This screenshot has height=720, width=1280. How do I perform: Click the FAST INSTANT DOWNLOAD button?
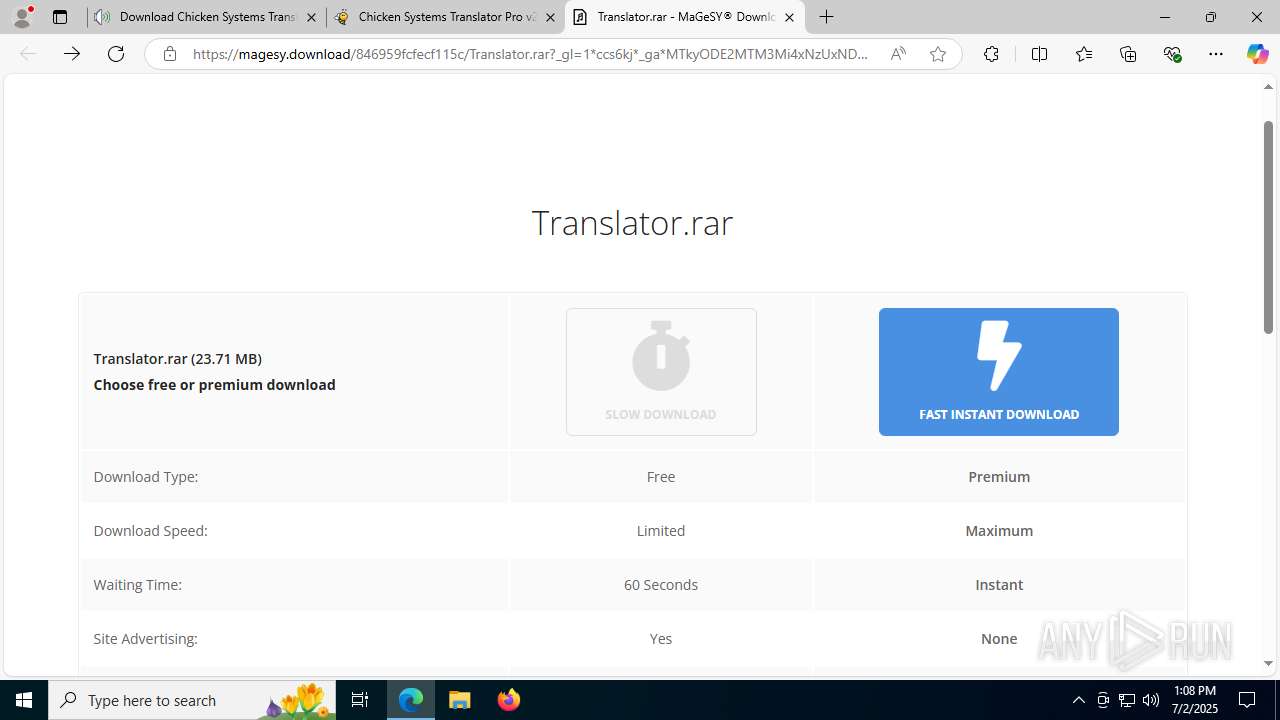[x=999, y=372]
